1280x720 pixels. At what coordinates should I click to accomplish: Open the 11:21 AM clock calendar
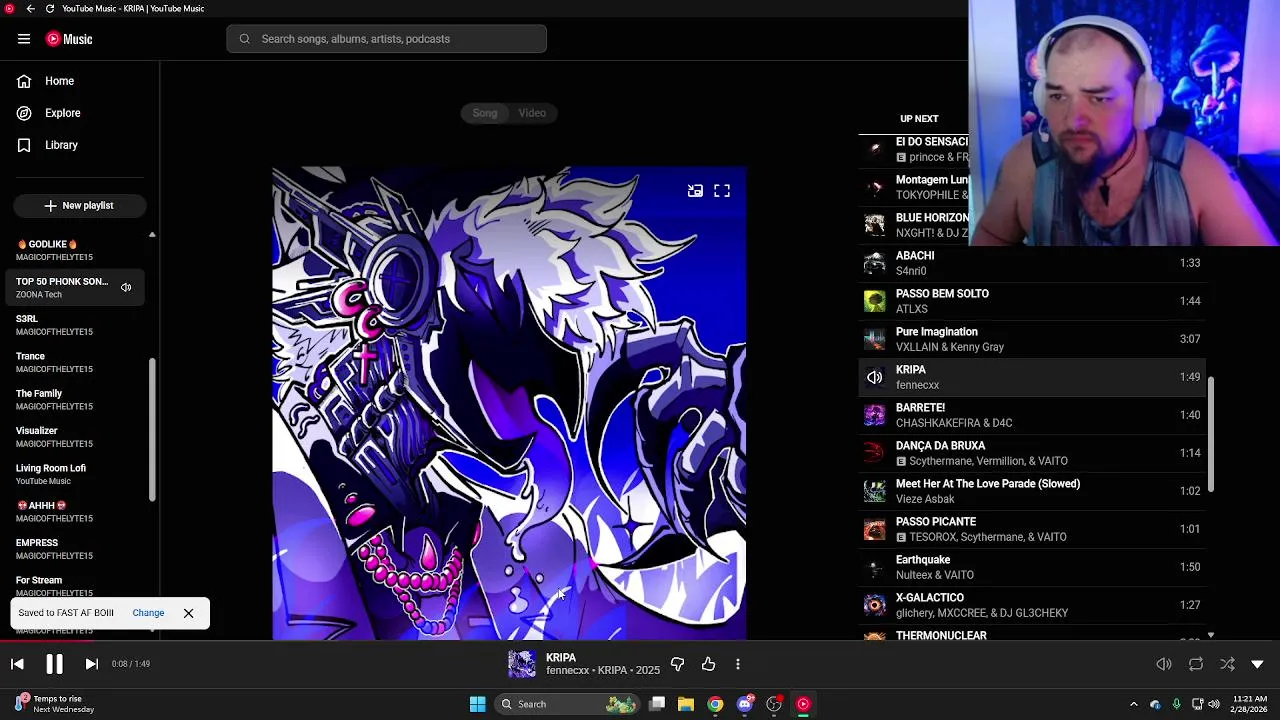pos(1250,704)
